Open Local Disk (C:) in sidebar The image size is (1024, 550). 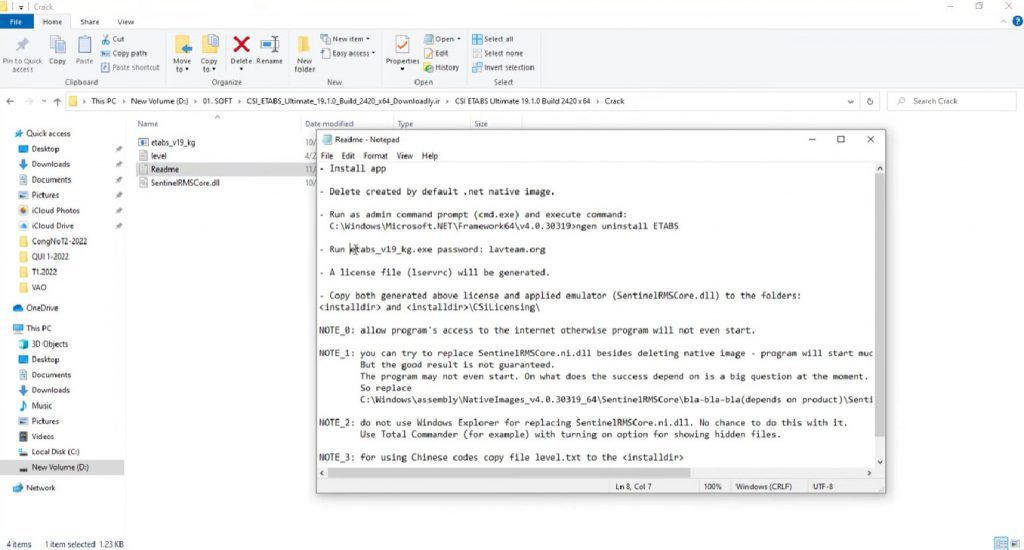pyautogui.click(x=55, y=451)
